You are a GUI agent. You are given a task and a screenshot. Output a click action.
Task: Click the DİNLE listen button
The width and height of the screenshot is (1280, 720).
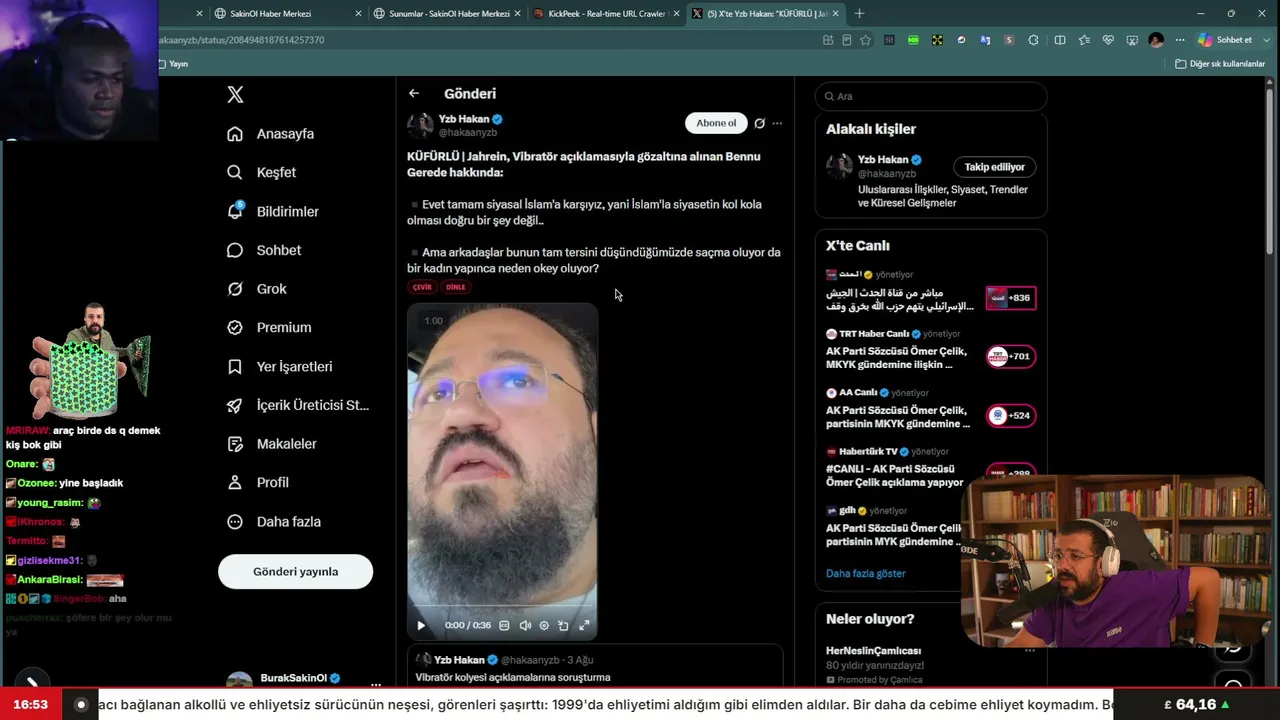456,287
